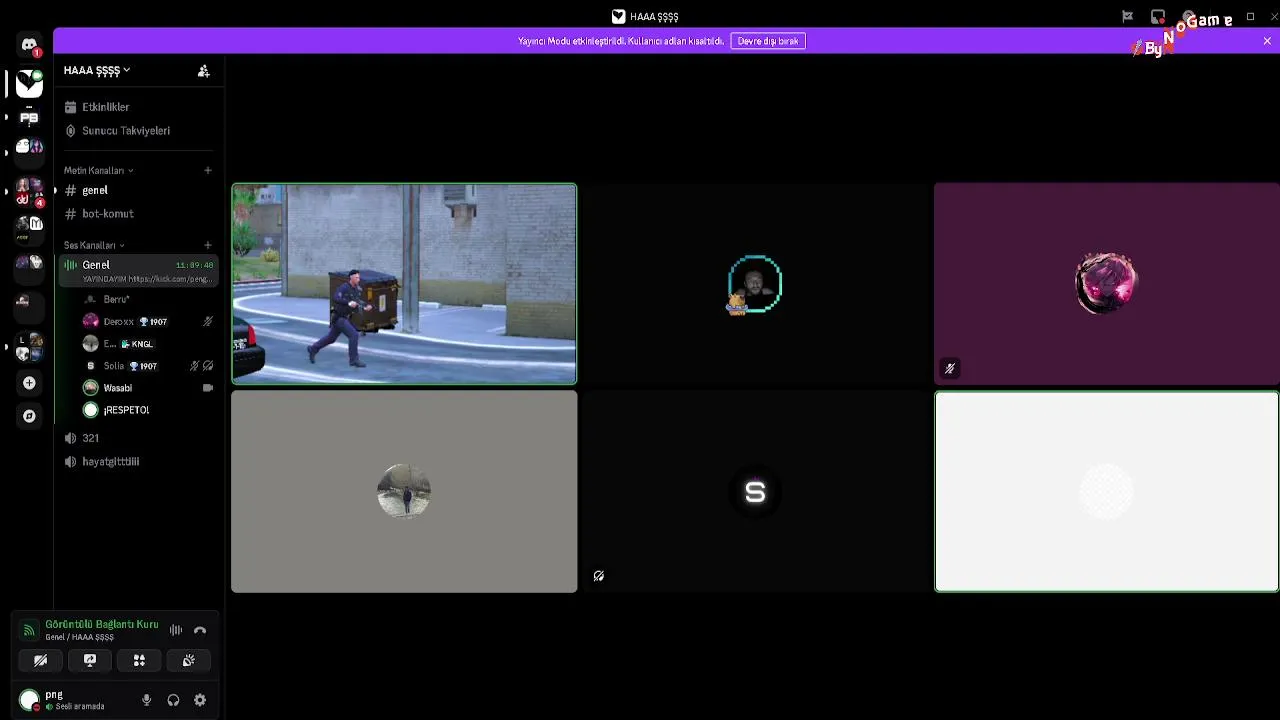1280x720 pixels.
Task: Select user Deroxx in voice list
Action: click(148, 322)
